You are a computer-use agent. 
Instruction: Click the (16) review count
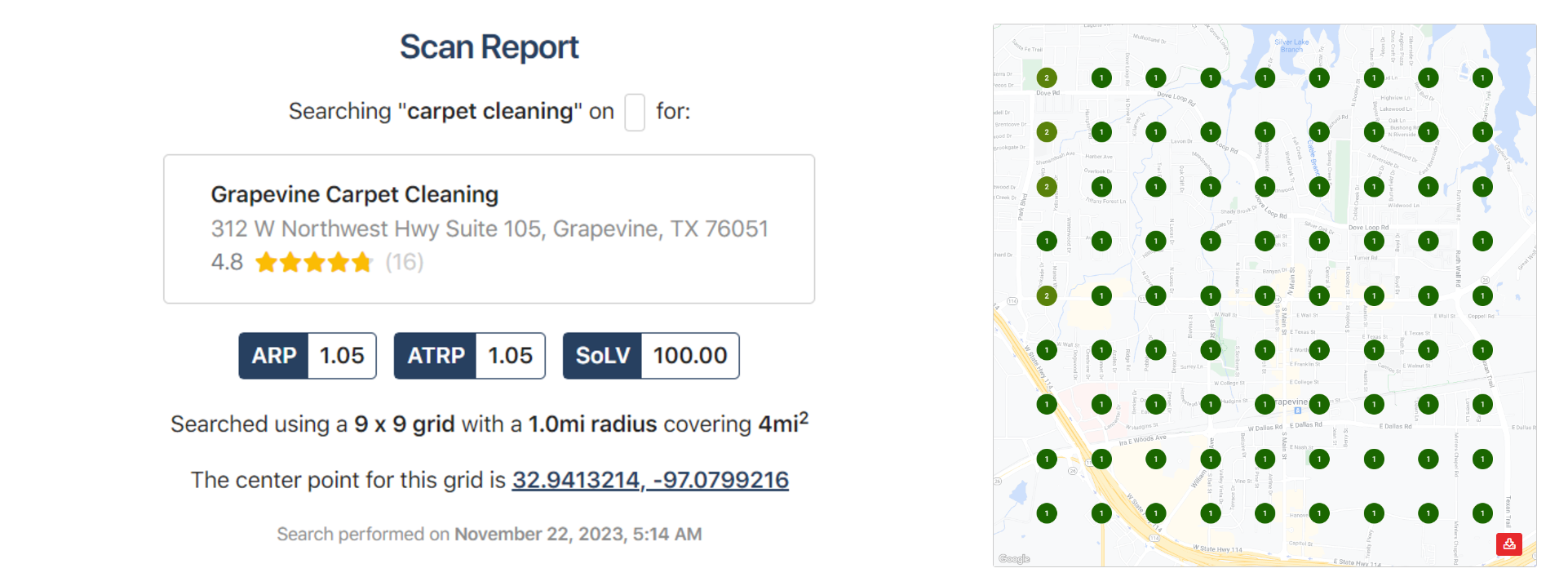[x=405, y=262]
